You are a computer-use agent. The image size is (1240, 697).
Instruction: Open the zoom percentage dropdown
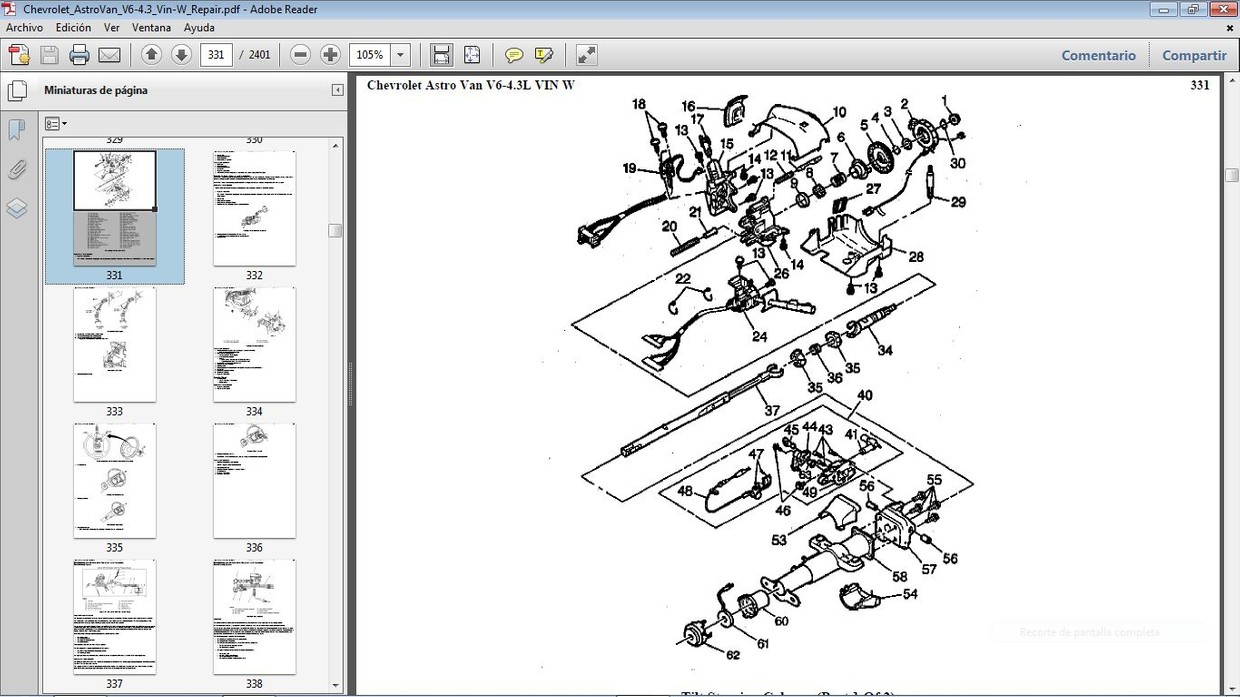(401, 55)
